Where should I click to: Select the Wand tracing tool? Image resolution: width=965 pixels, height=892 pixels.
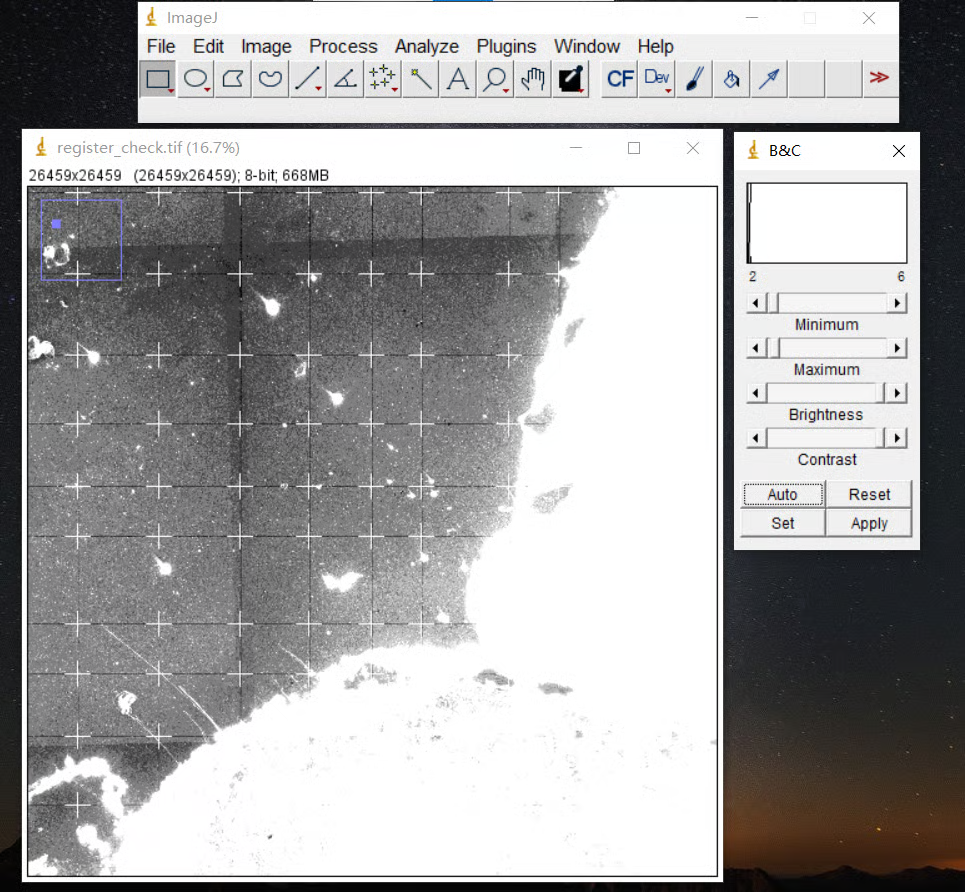pos(421,79)
